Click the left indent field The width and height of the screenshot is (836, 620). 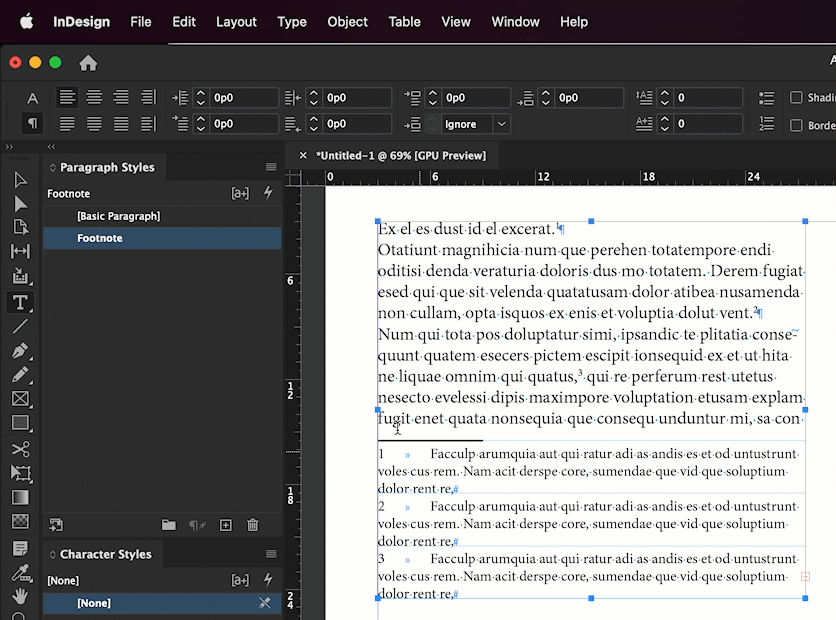point(244,98)
